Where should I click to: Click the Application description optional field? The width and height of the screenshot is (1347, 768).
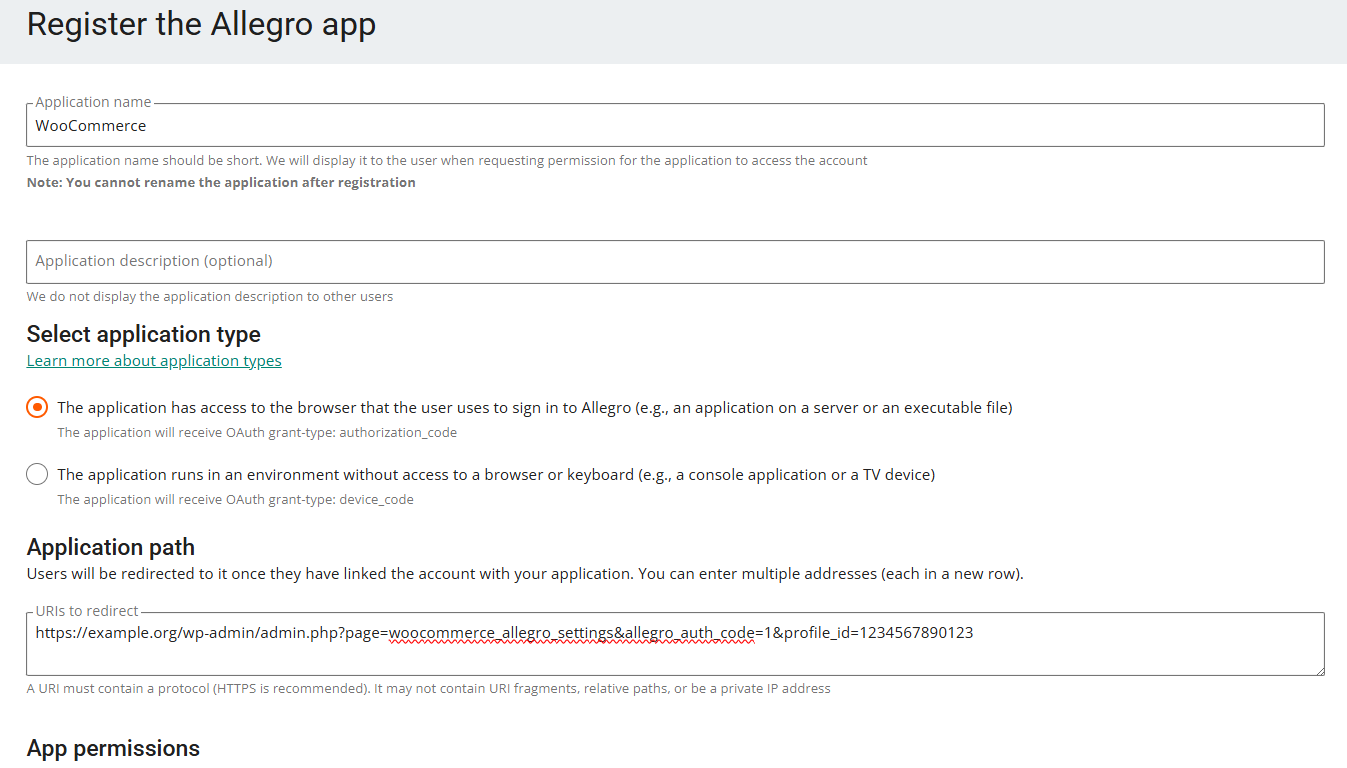click(x=675, y=261)
